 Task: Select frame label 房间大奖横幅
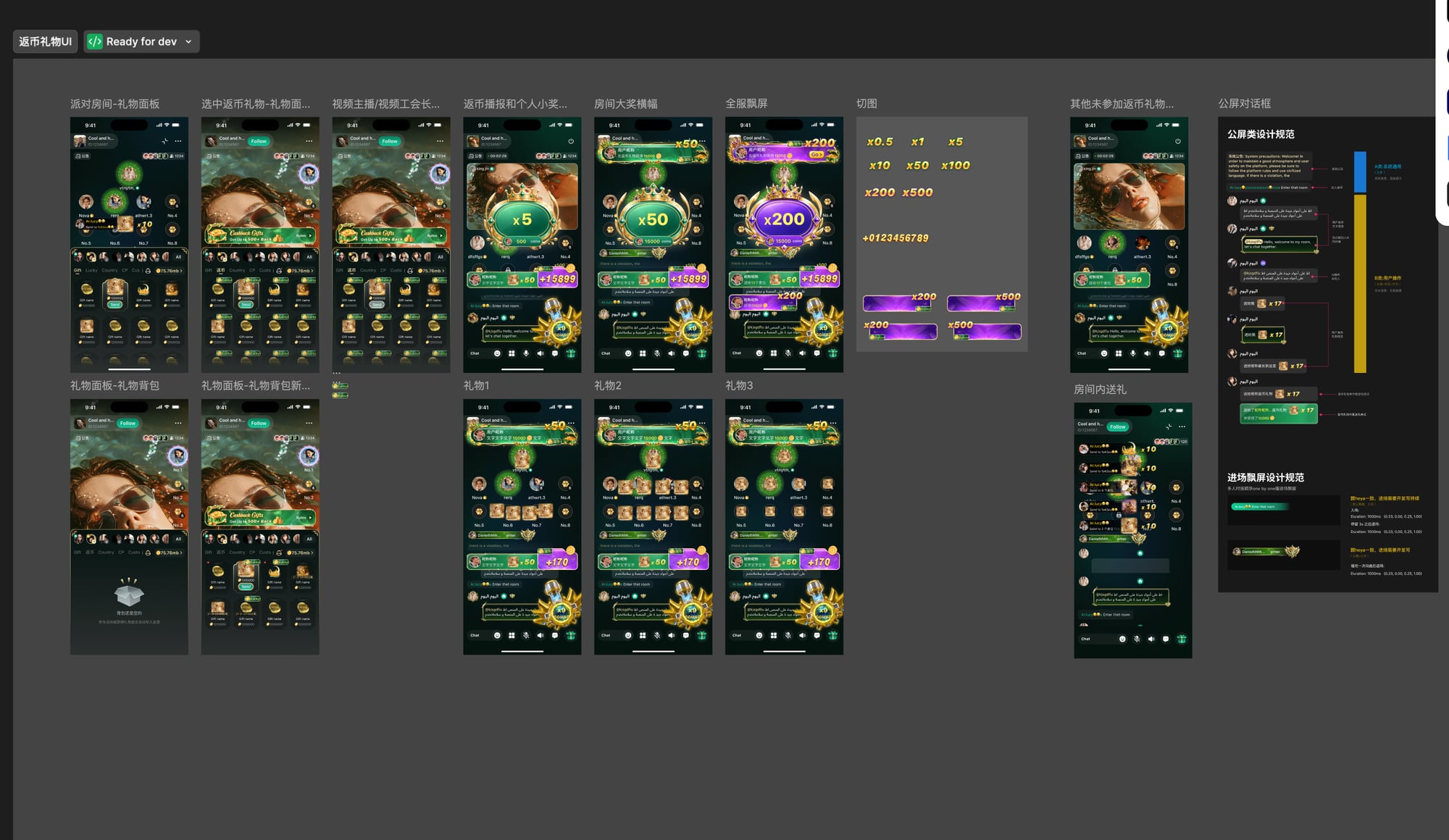(626, 104)
